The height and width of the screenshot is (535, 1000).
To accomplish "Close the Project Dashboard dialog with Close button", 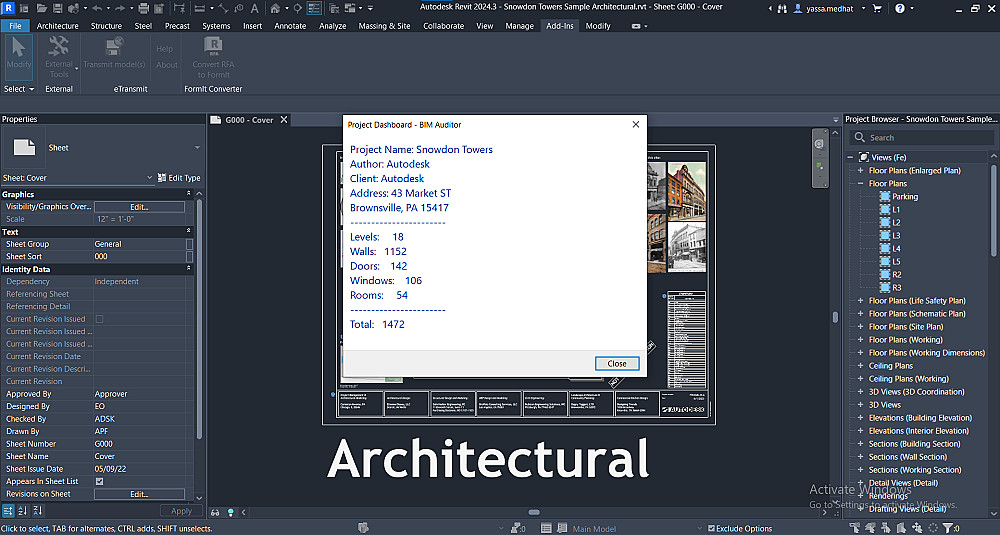I will pos(617,363).
